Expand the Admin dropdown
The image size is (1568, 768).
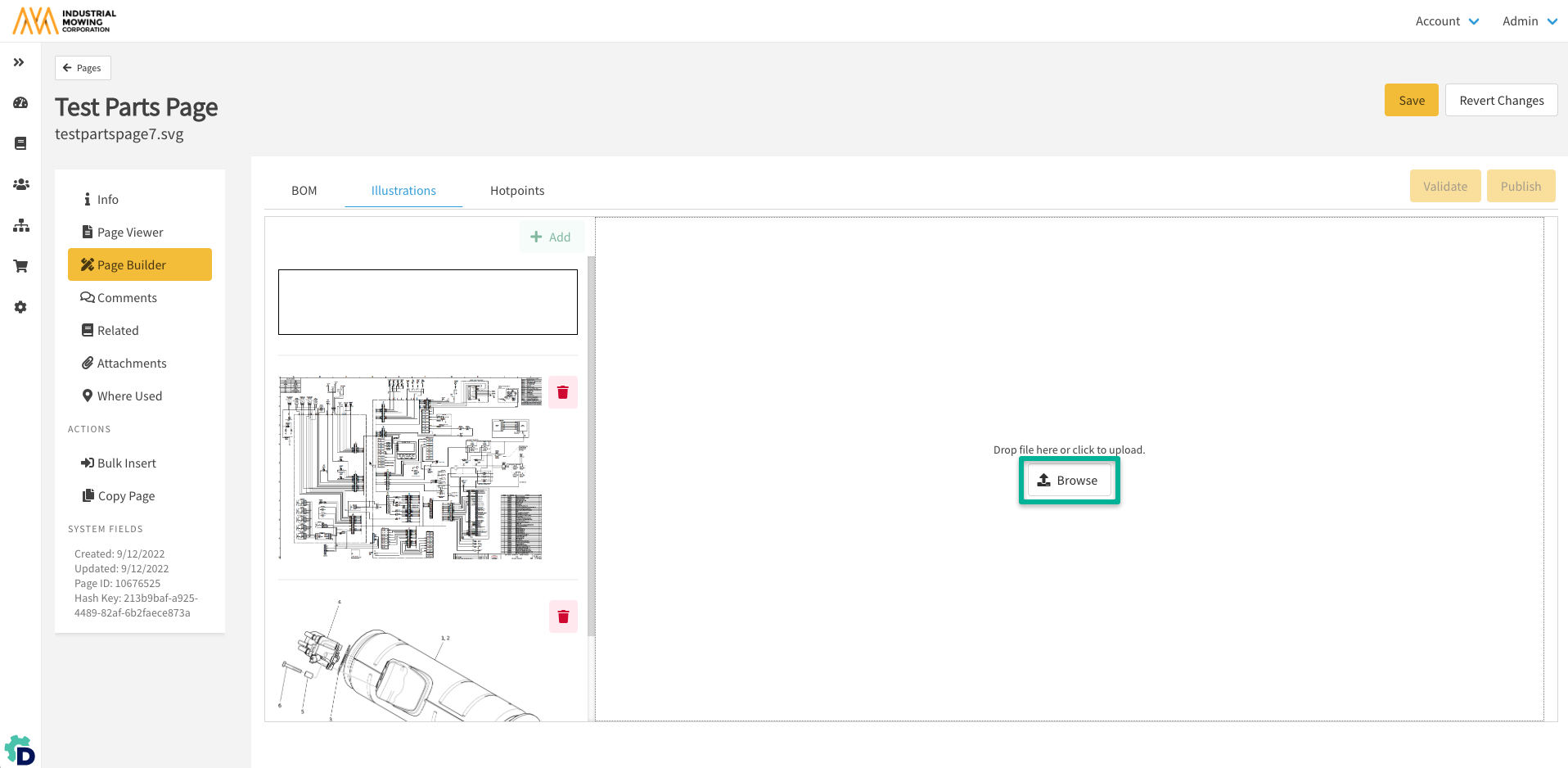tap(1529, 21)
